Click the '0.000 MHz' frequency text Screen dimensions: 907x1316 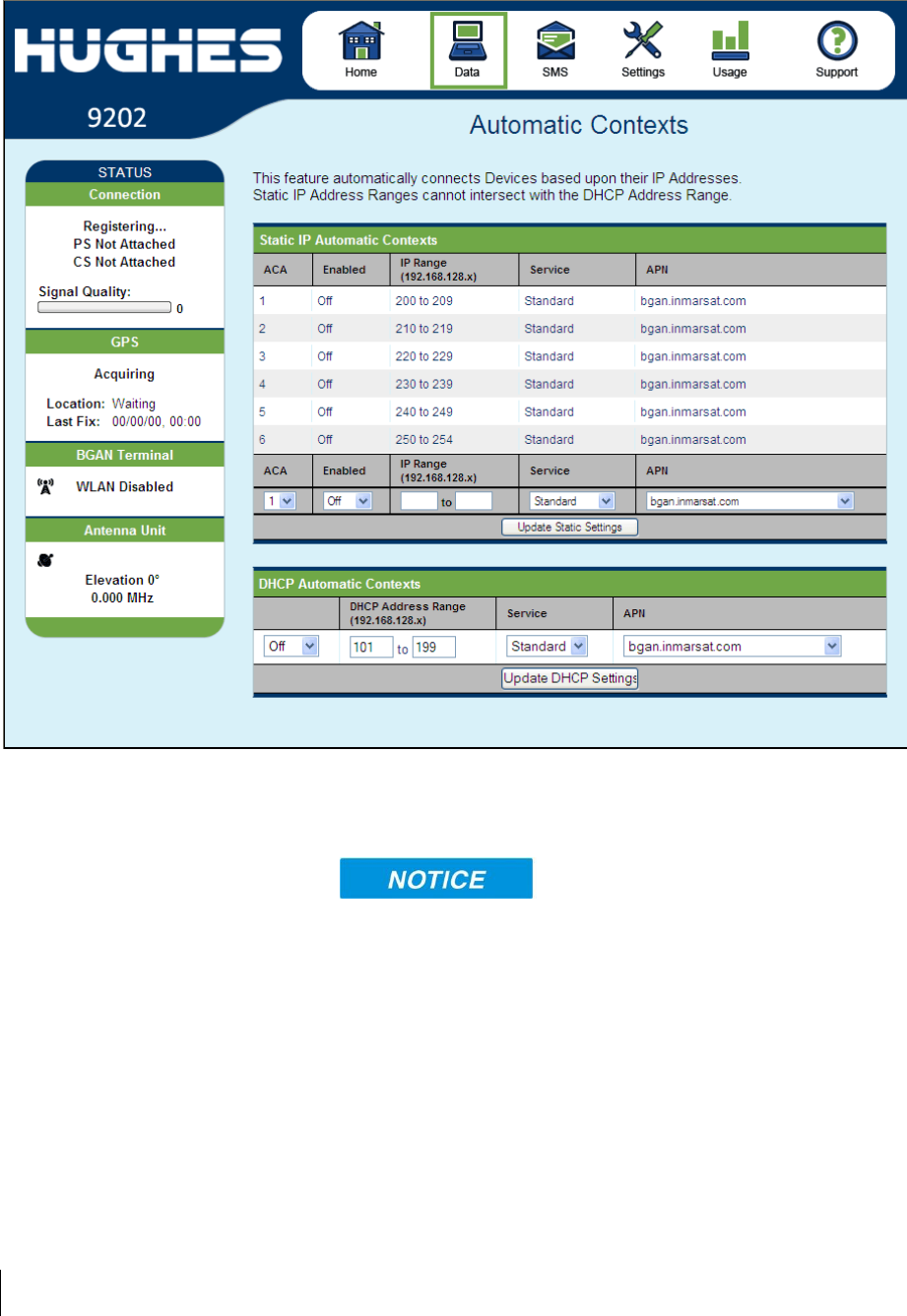124,597
